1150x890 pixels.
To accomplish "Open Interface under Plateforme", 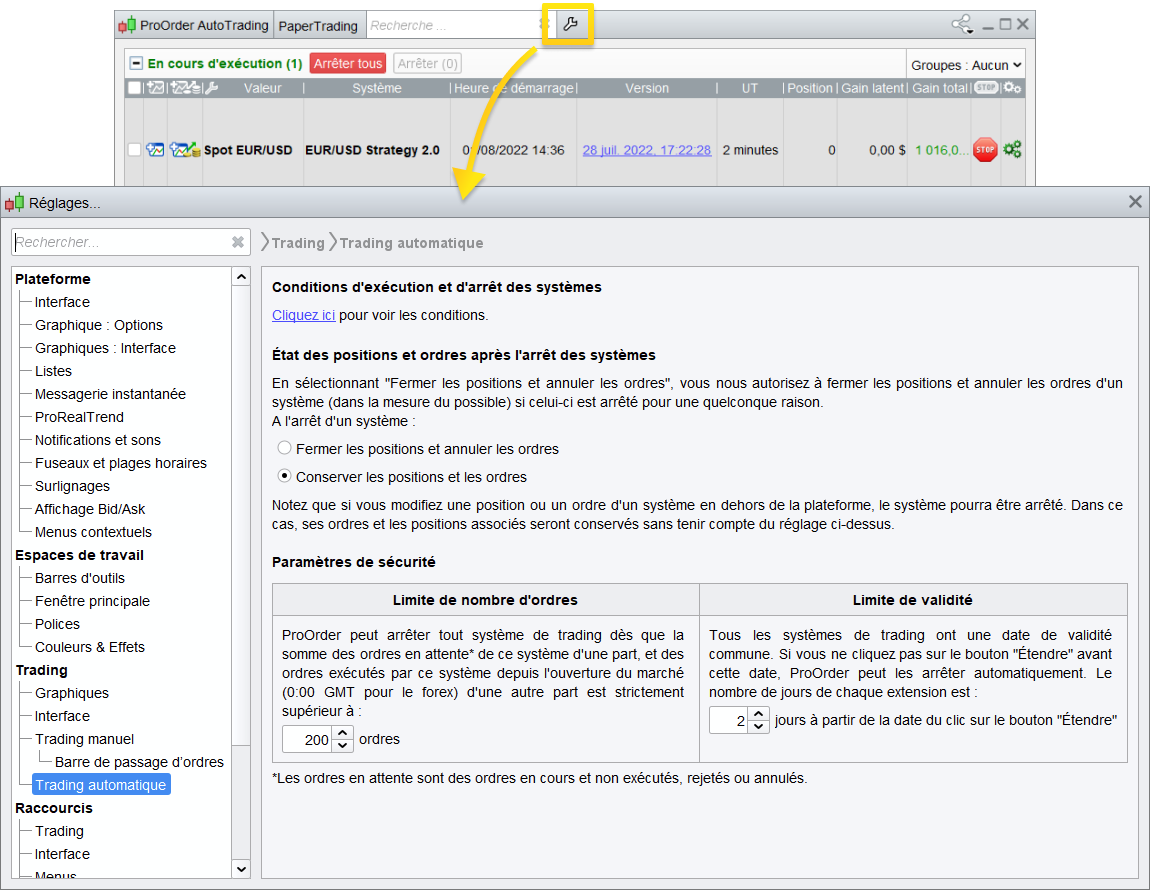I will (x=62, y=302).
